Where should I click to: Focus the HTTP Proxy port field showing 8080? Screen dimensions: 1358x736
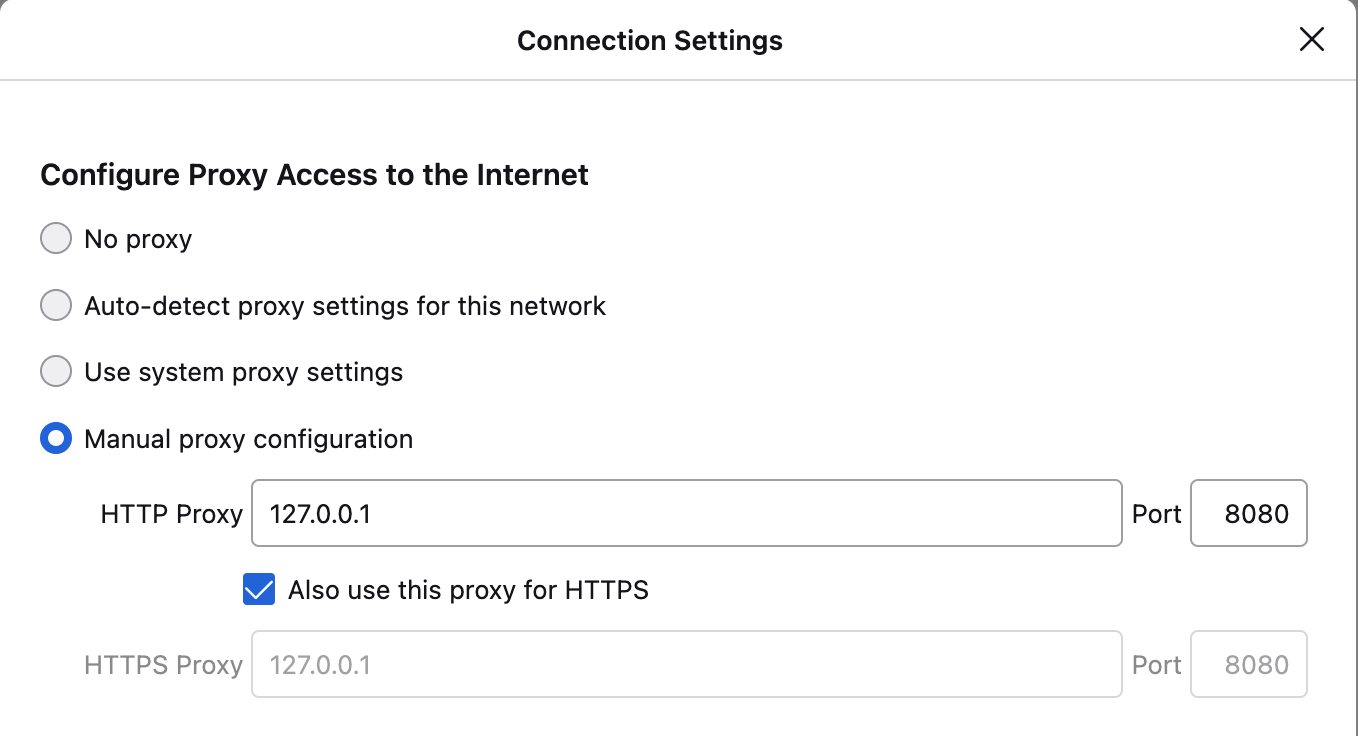[1248, 514]
